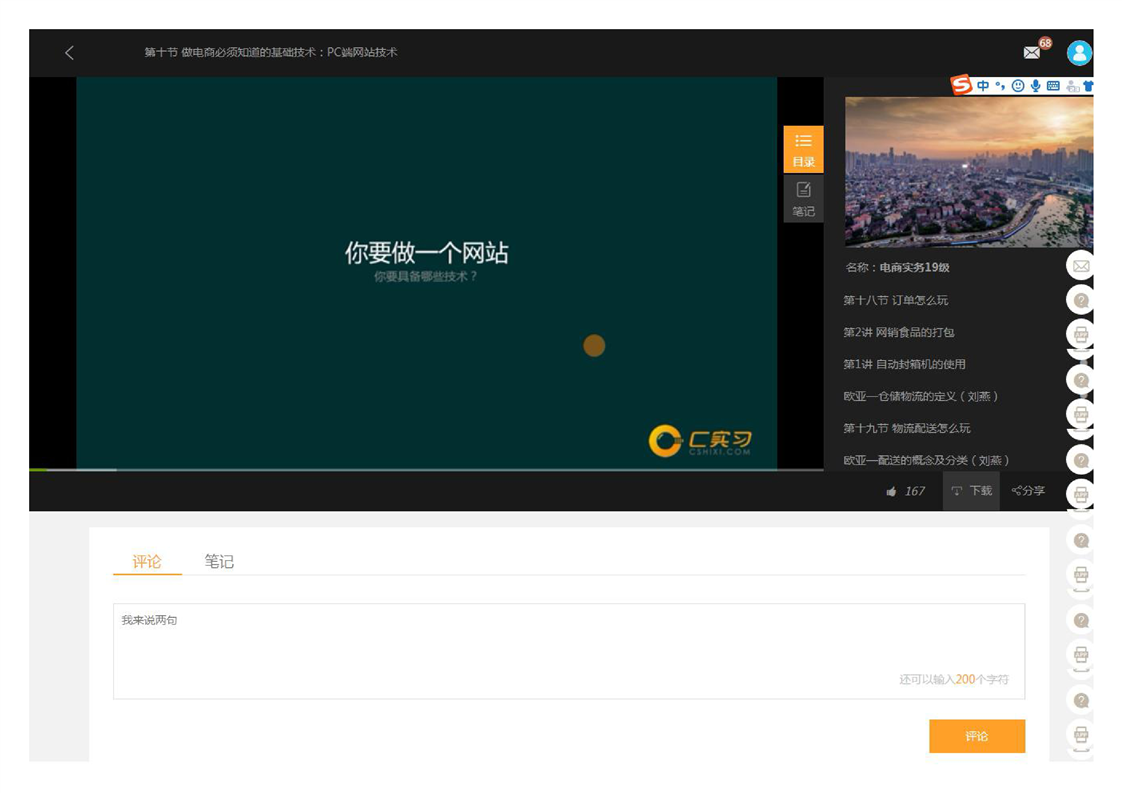
Task: Click the city skyline course thumbnail
Action: coord(968,171)
